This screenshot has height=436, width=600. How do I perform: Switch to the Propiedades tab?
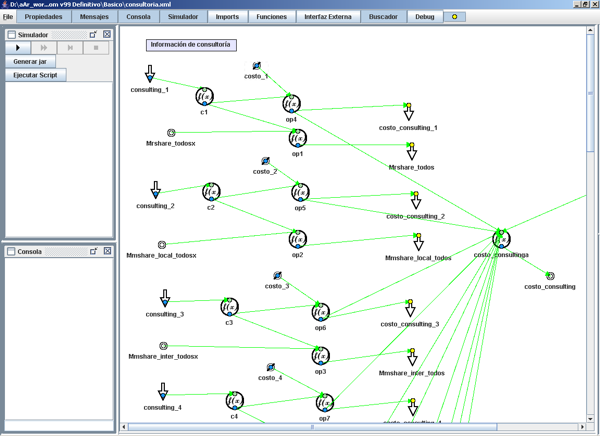tap(43, 17)
